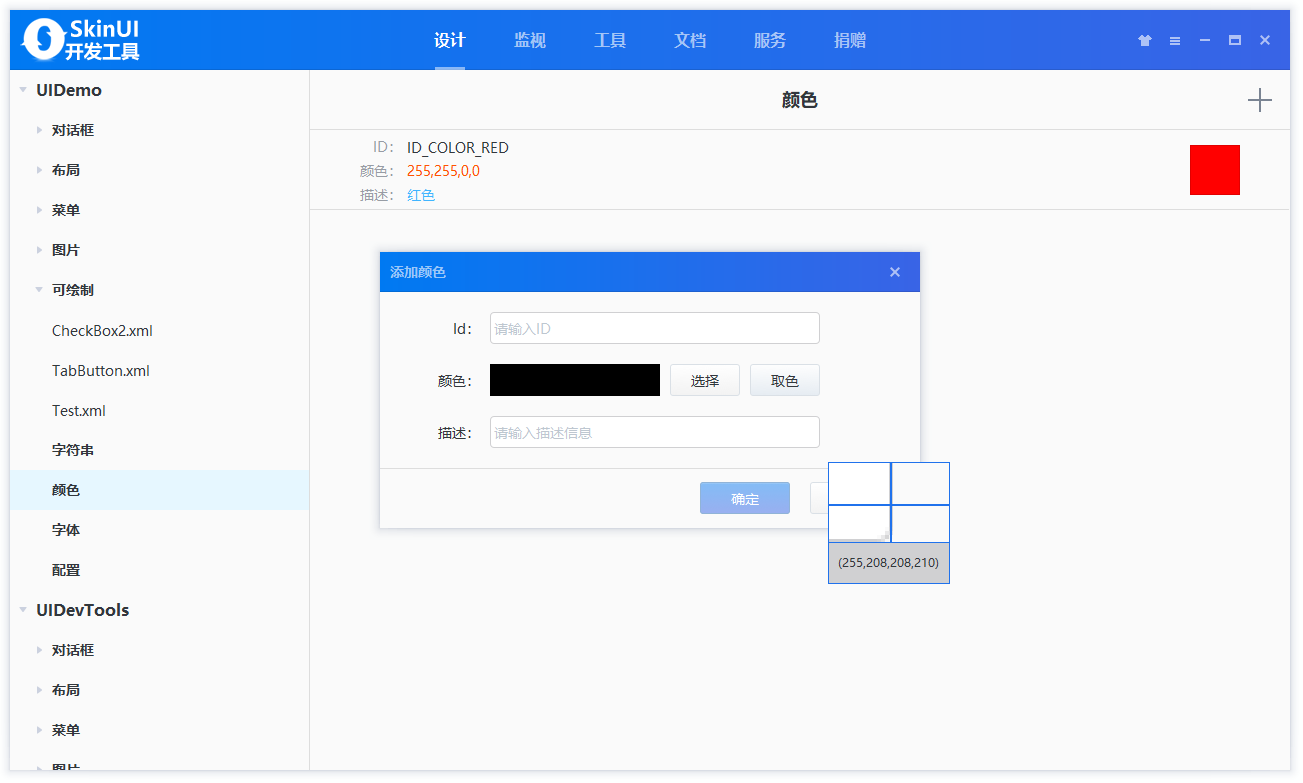Click the 取色 color picker button
This screenshot has width=1303, height=783.
(x=785, y=380)
